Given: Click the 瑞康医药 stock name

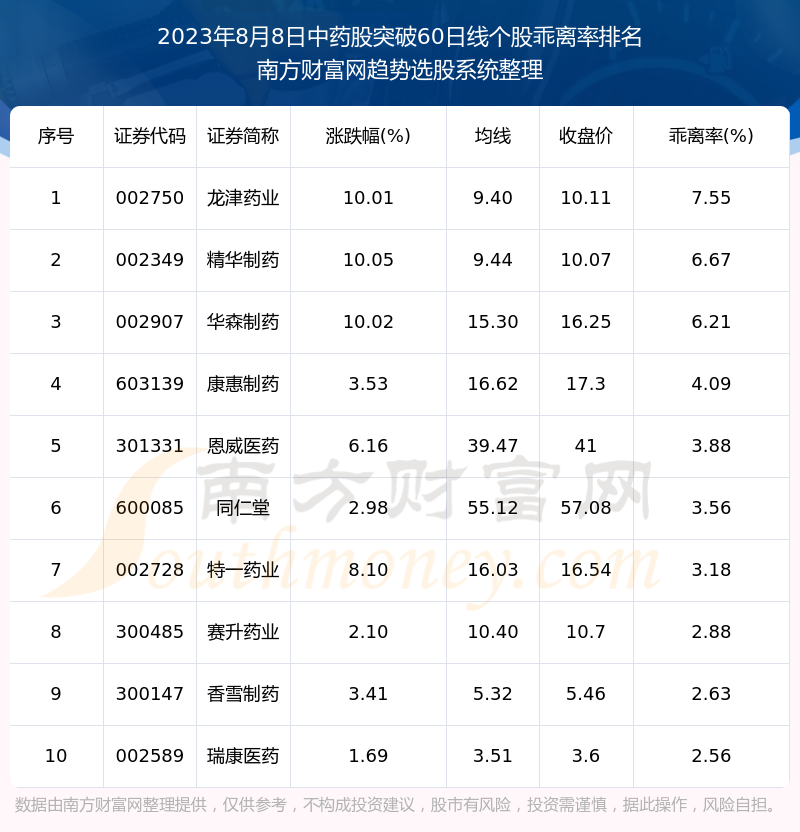Looking at the screenshot, I should pos(243,756).
